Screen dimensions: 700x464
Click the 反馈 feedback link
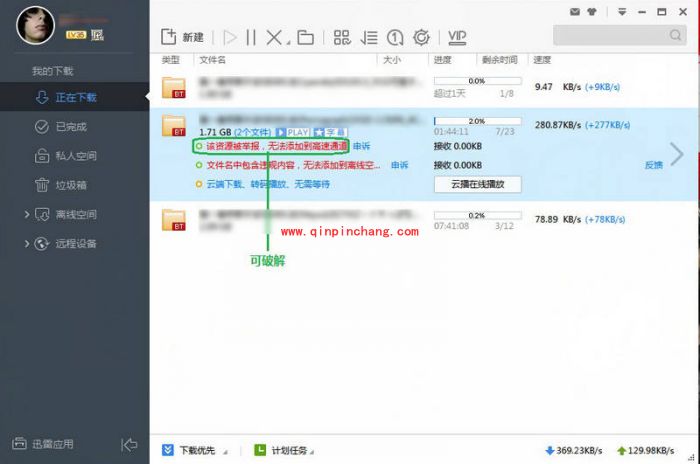654,165
